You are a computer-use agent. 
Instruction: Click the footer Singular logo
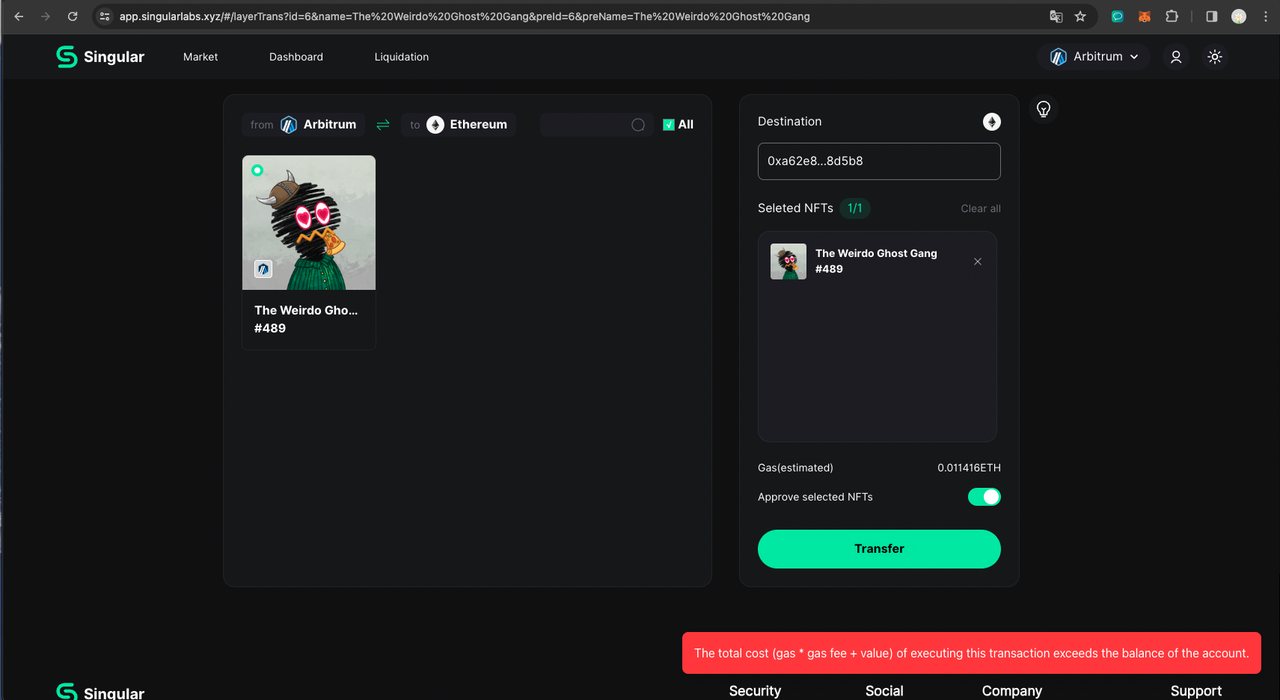(100, 692)
